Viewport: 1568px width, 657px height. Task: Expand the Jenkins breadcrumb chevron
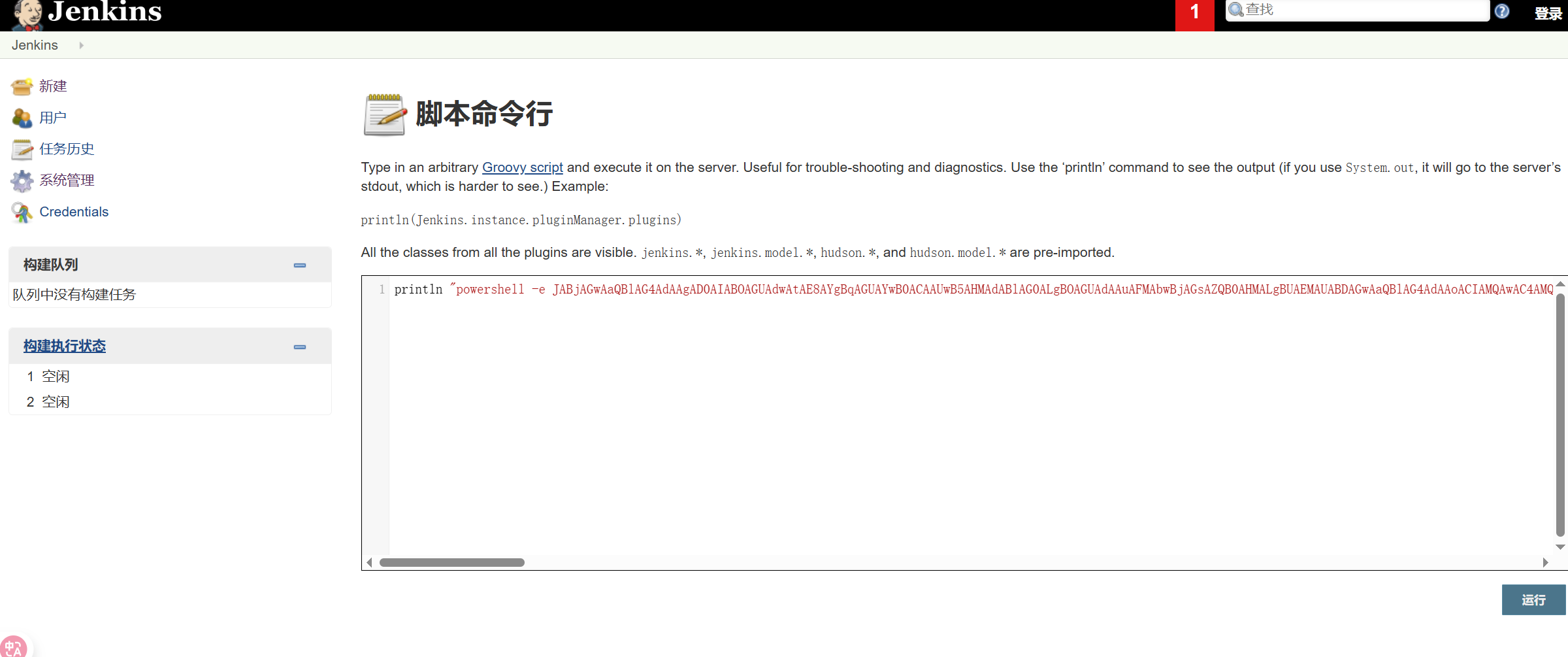[x=81, y=45]
